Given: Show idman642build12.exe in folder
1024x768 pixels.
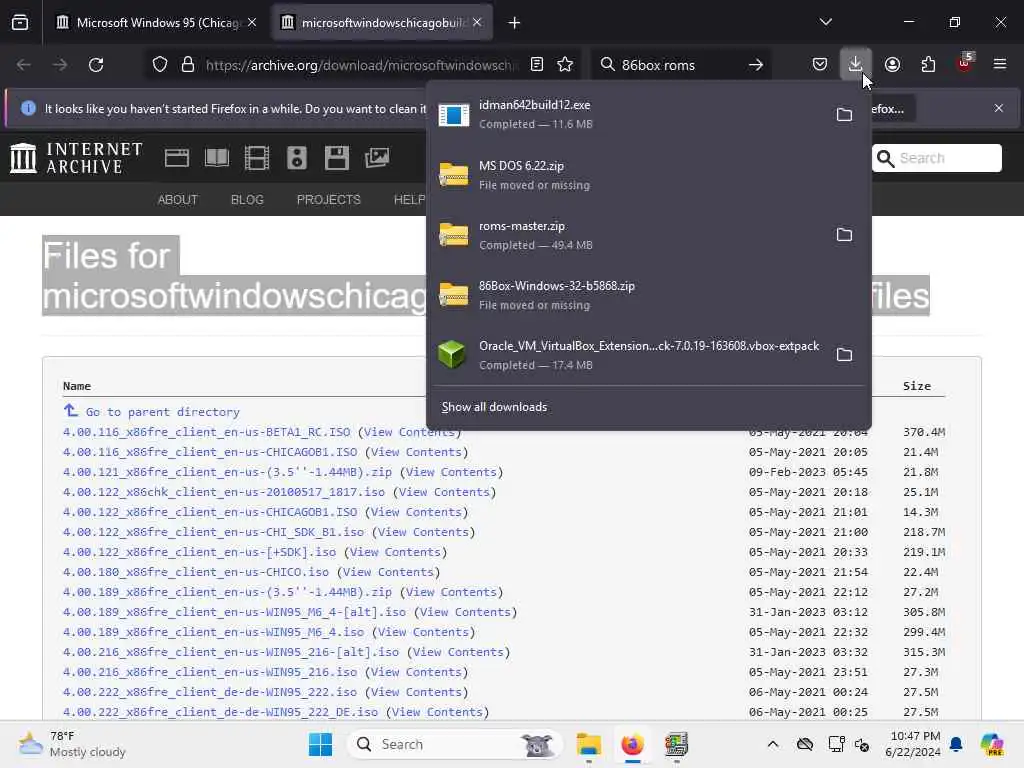Looking at the screenshot, I should click(844, 114).
